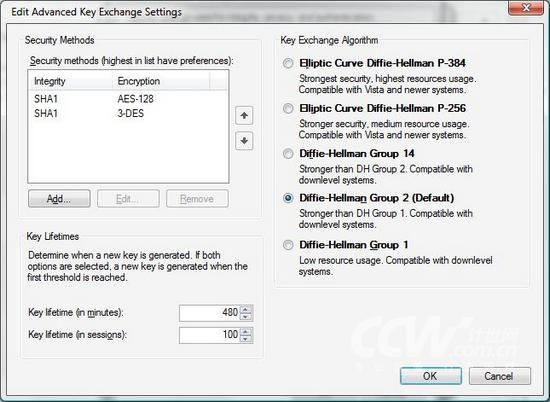The width and height of the screenshot is (550, 402).
Task: Move selected security method up
Action: coord(244,116)
